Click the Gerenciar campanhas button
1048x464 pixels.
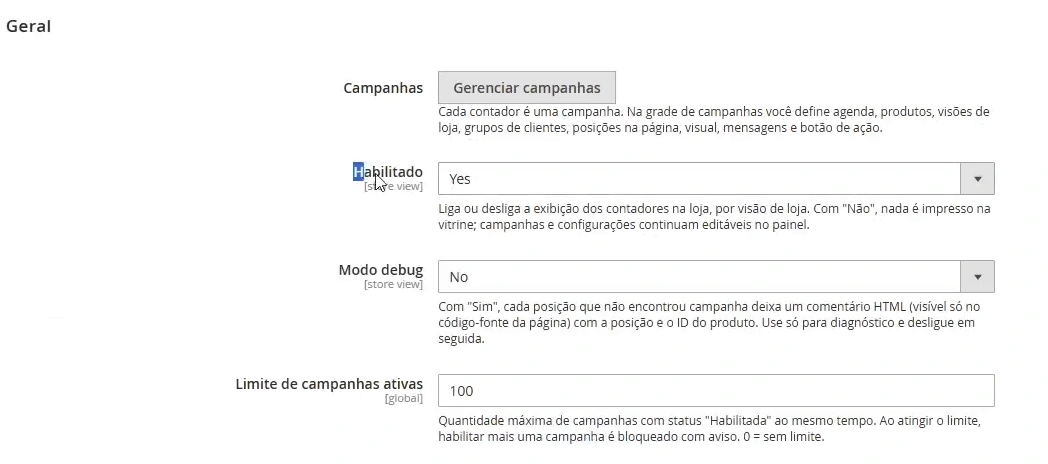527,88
